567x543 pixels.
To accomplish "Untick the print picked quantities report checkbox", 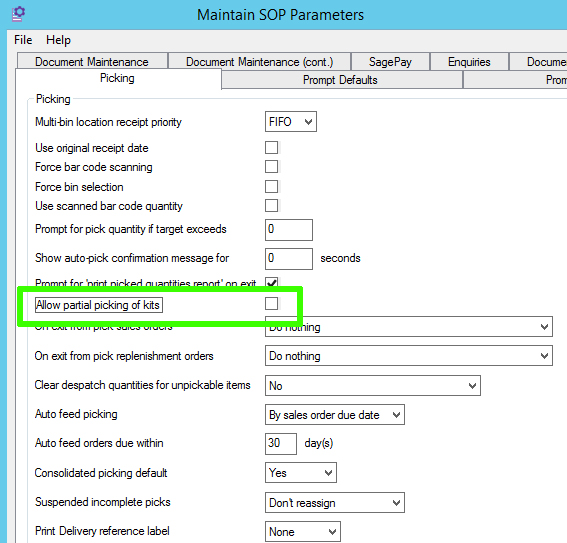I will tap(272, 282).
